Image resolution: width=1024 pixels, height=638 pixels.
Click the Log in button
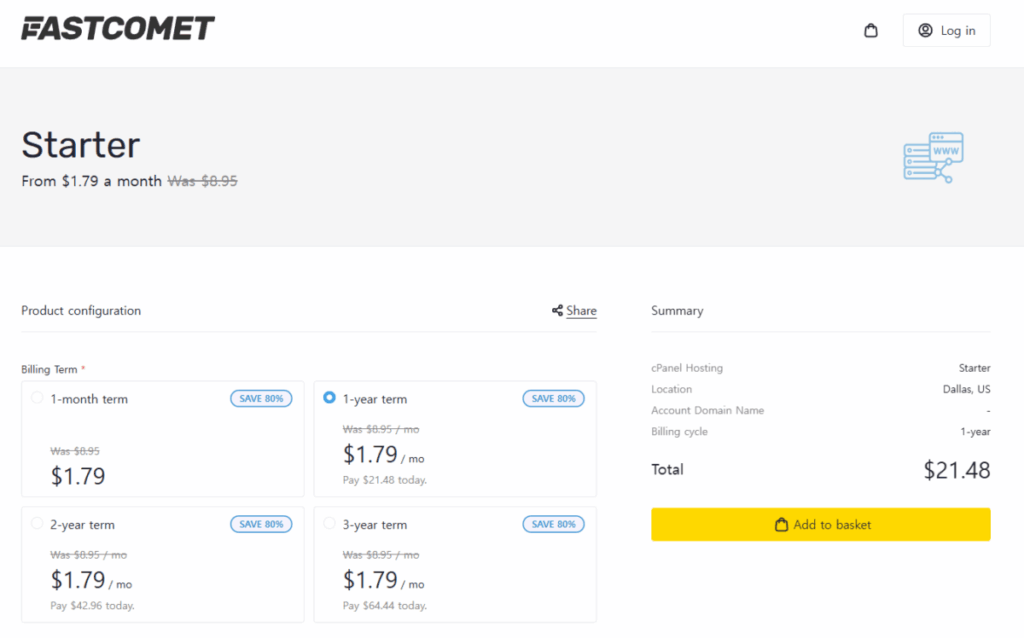point(946,30)
